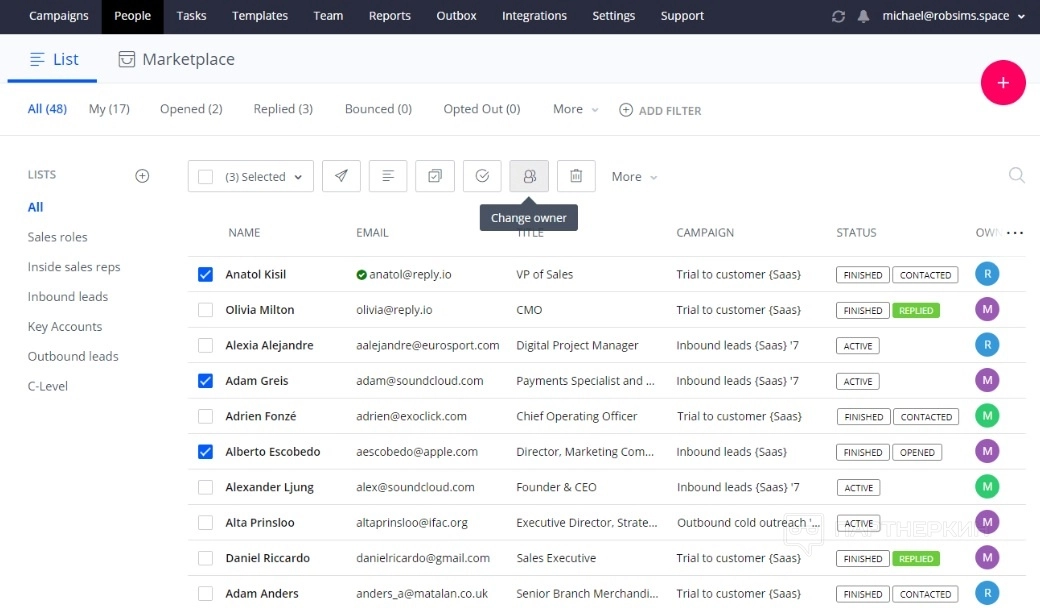Sort by the NAME column header
Screen dimensions: 1040x608
tap(244, 233)
